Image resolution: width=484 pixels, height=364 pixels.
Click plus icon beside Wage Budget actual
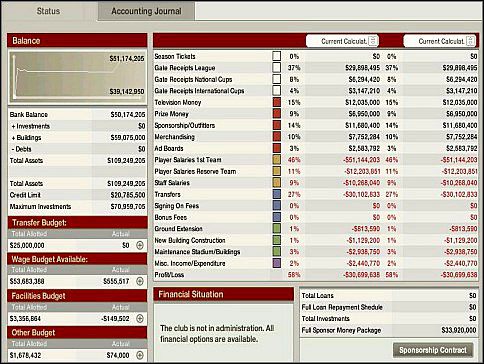point(140,281)
